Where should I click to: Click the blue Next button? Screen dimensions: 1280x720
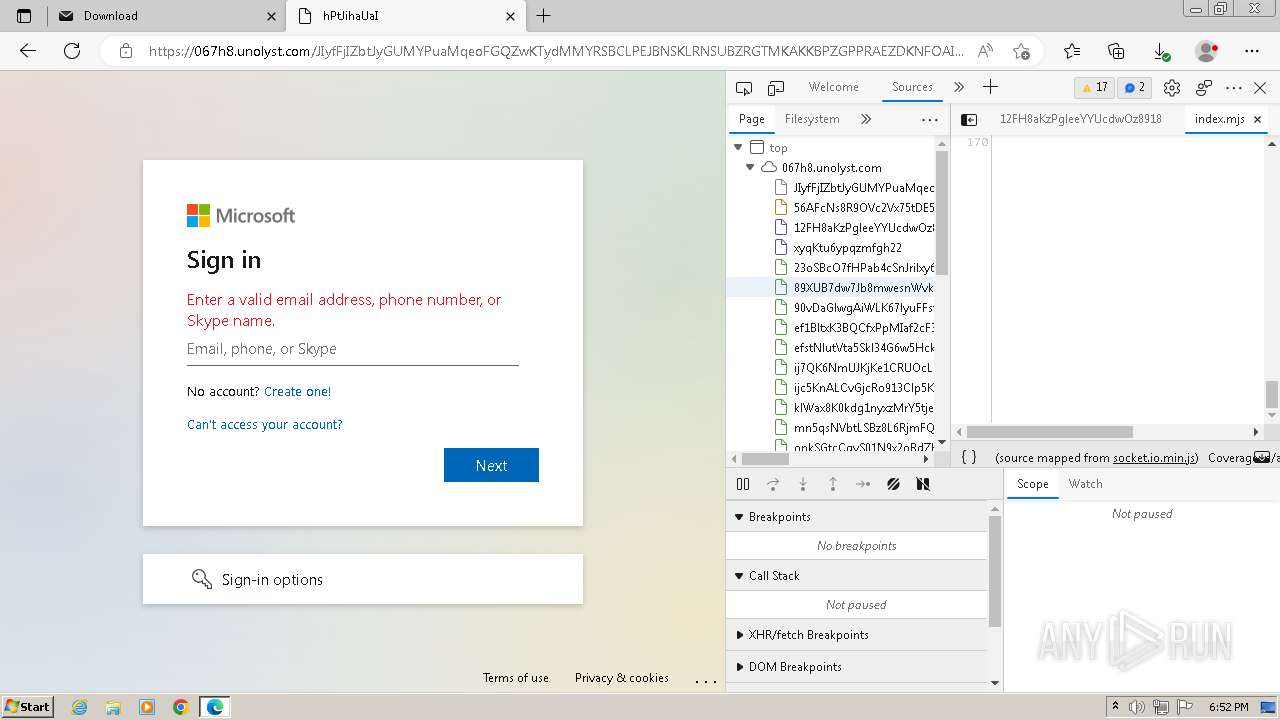491,465
